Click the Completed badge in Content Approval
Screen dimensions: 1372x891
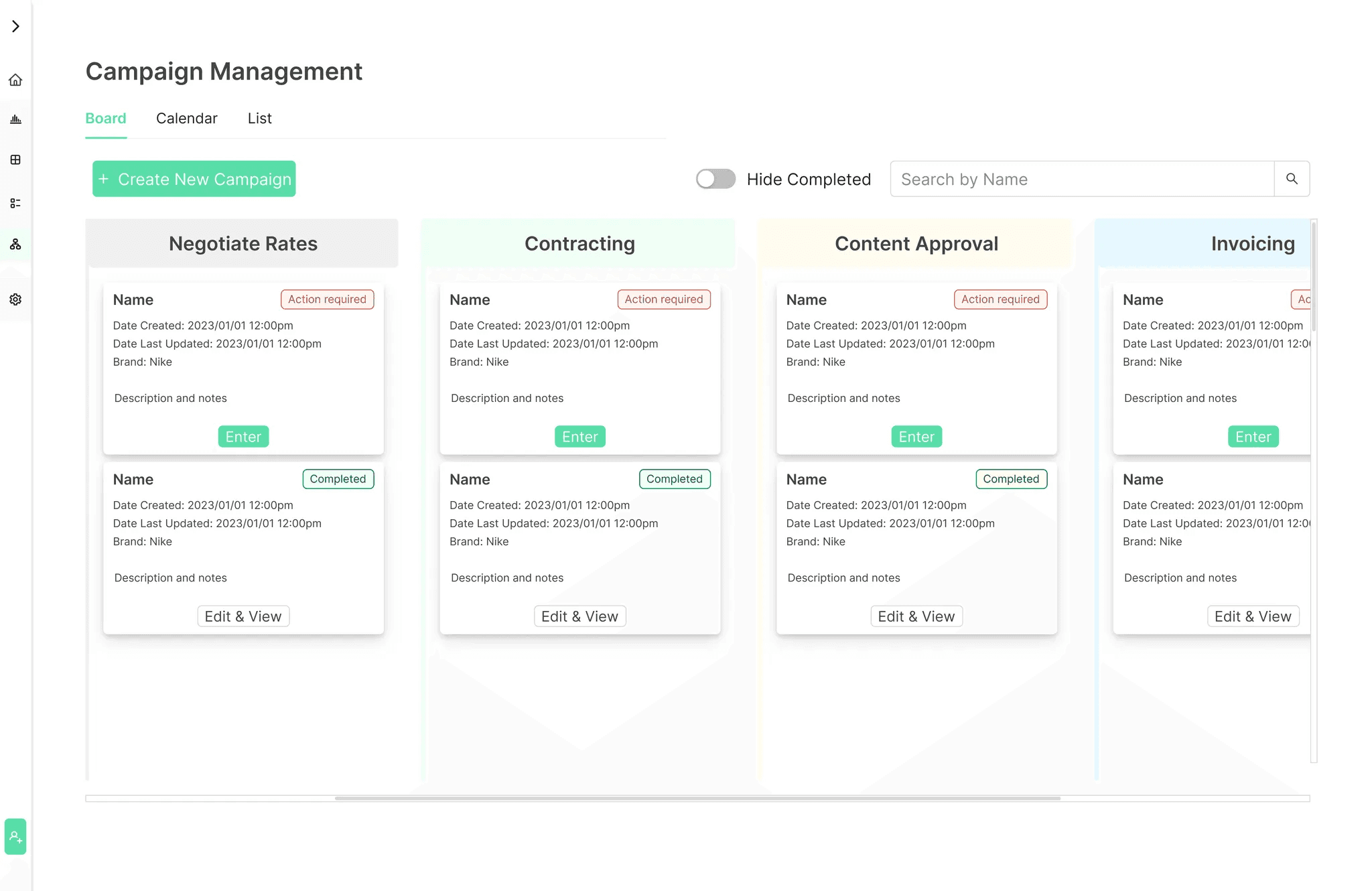(1011, 479)
